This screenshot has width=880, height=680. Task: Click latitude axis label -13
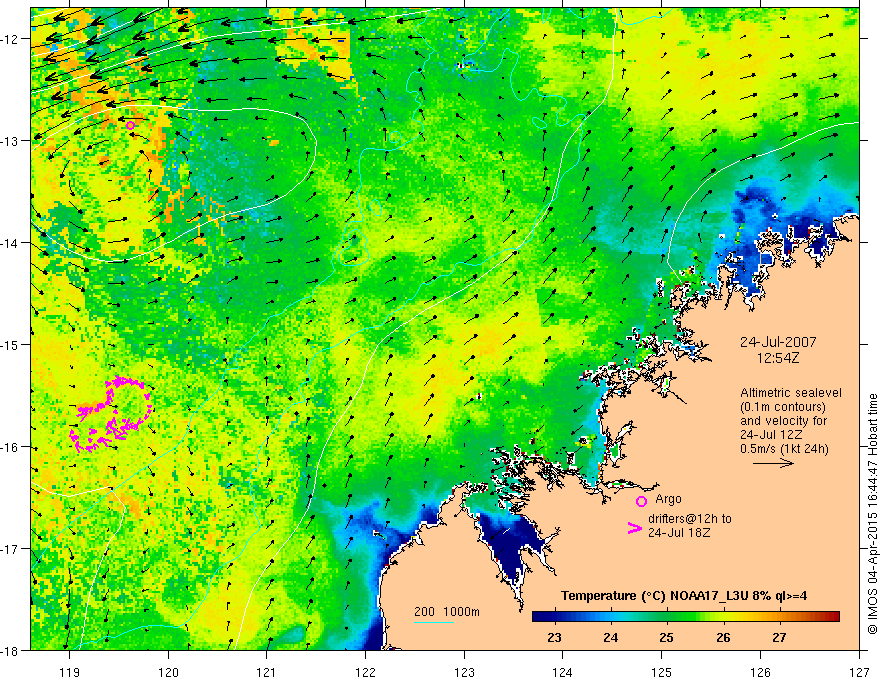coord(11,141)
